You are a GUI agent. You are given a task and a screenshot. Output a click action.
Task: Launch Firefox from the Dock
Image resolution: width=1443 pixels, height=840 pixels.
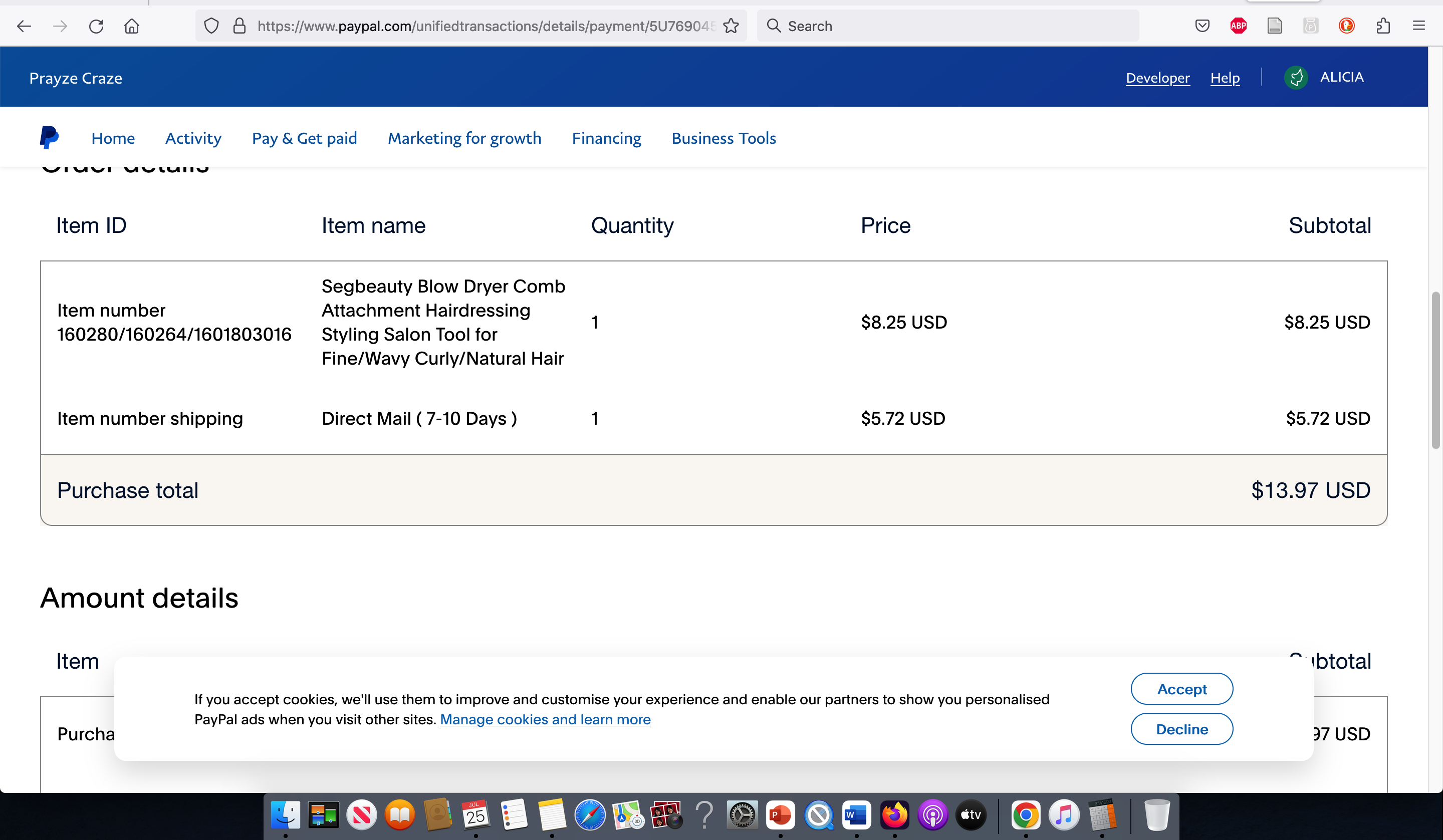pos(894,815)
